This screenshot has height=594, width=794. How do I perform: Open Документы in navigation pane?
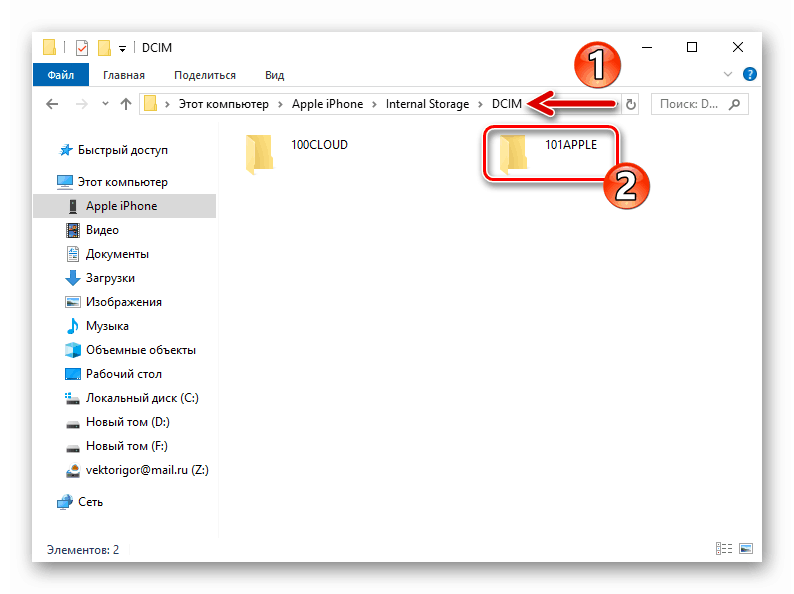(x=107, y=254)
